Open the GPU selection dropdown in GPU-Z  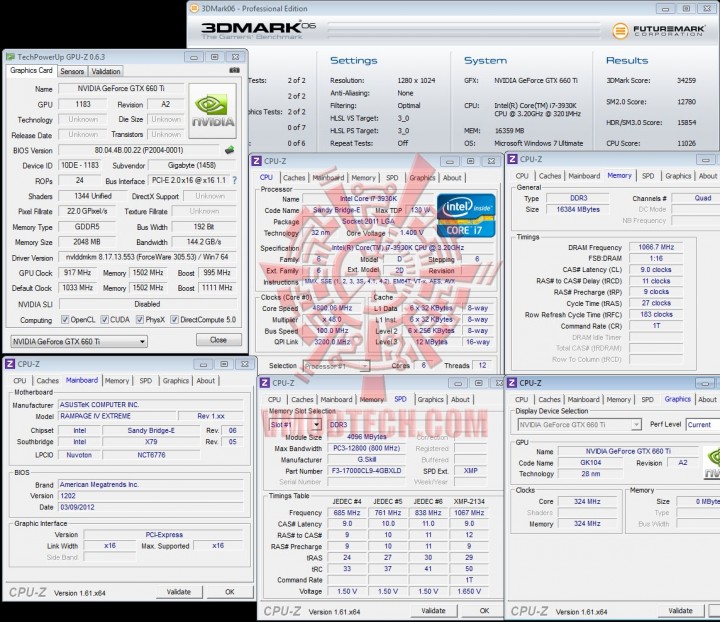click(79, 342)
